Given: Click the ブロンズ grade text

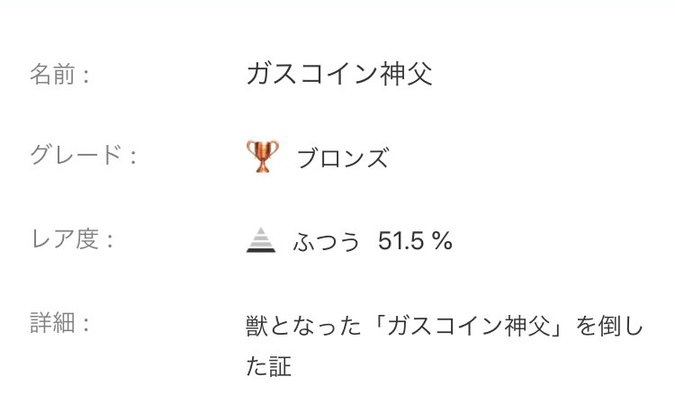Looking at the screenshot, I should pyautogui.click(x=342, y=157).
